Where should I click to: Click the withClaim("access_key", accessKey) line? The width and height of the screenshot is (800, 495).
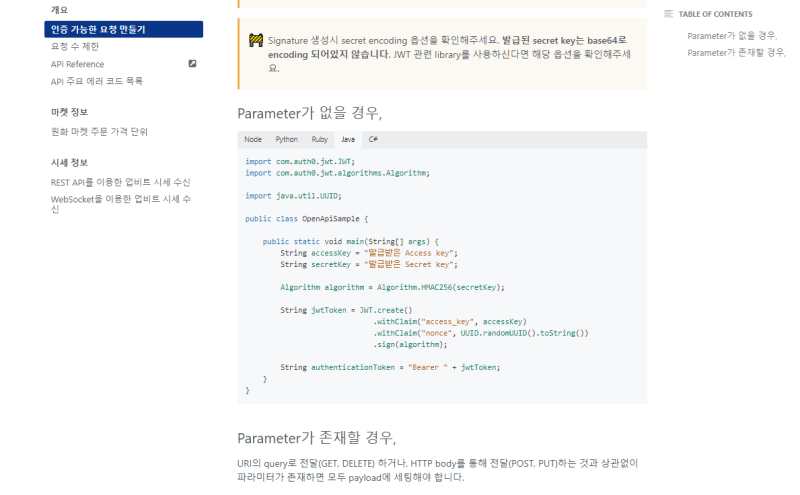click(450, 321)
